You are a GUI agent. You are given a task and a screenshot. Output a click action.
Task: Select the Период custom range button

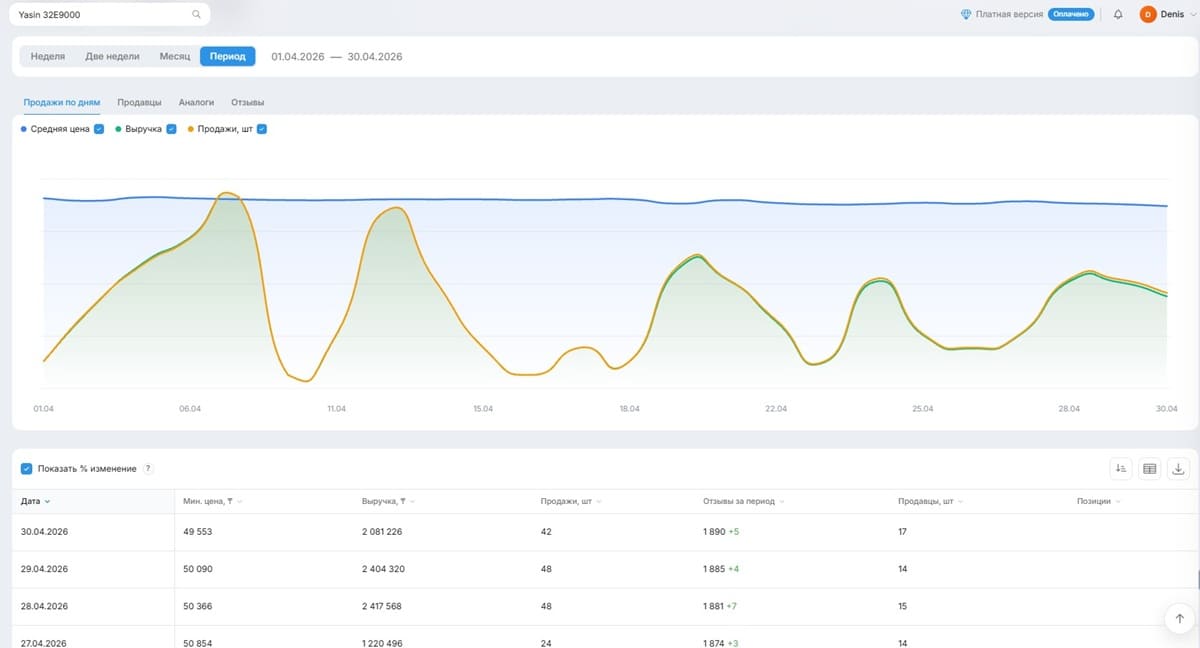[x=228, y=56]
